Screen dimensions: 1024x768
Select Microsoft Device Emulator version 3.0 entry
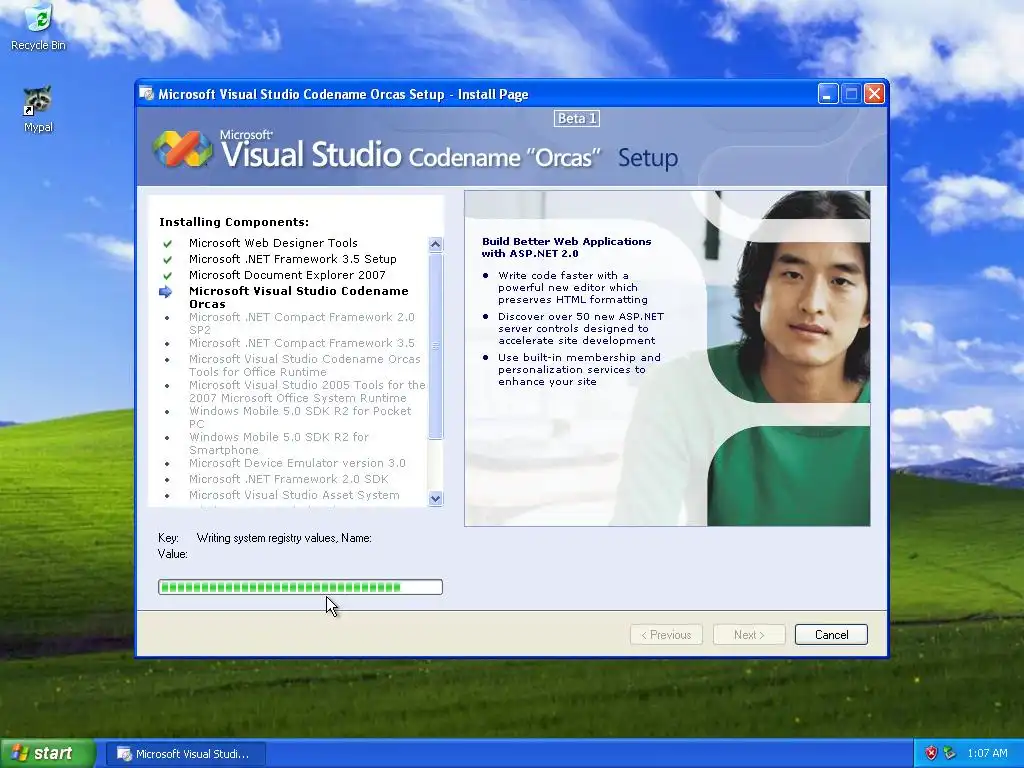point(297,463)
